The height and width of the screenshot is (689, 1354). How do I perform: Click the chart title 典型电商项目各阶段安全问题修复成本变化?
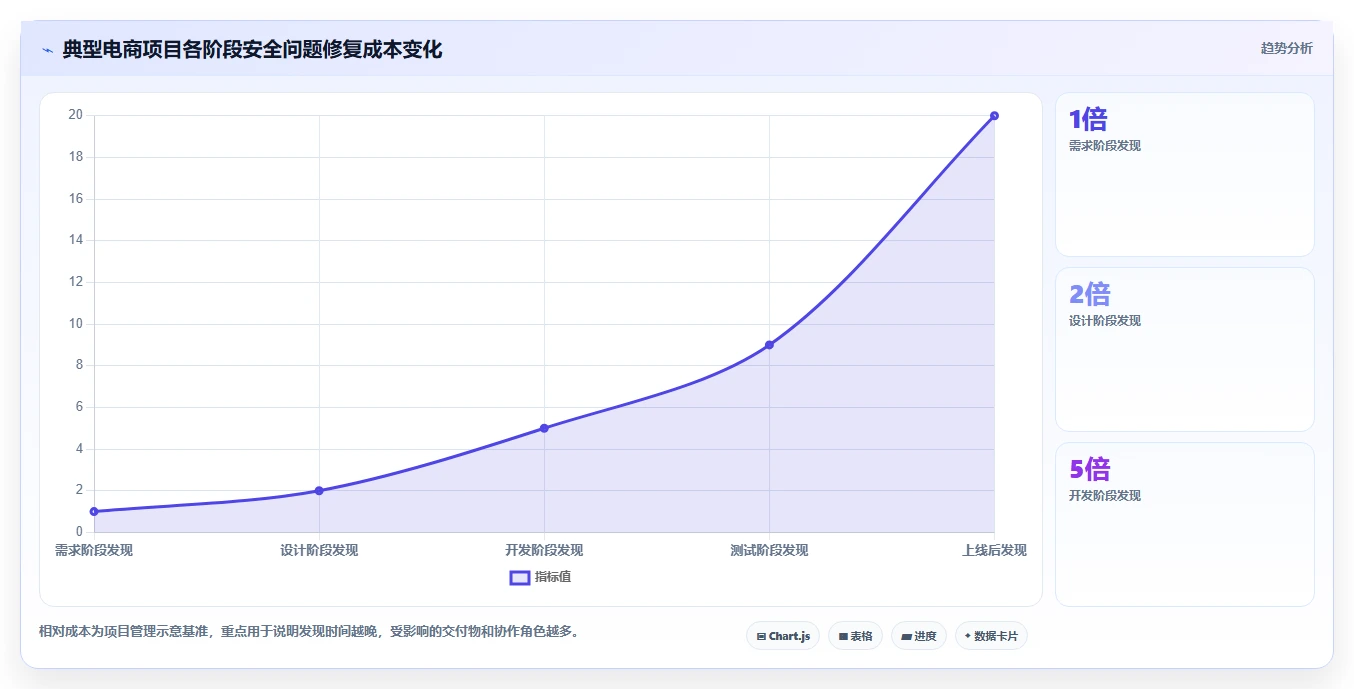[x=252, y=49]
